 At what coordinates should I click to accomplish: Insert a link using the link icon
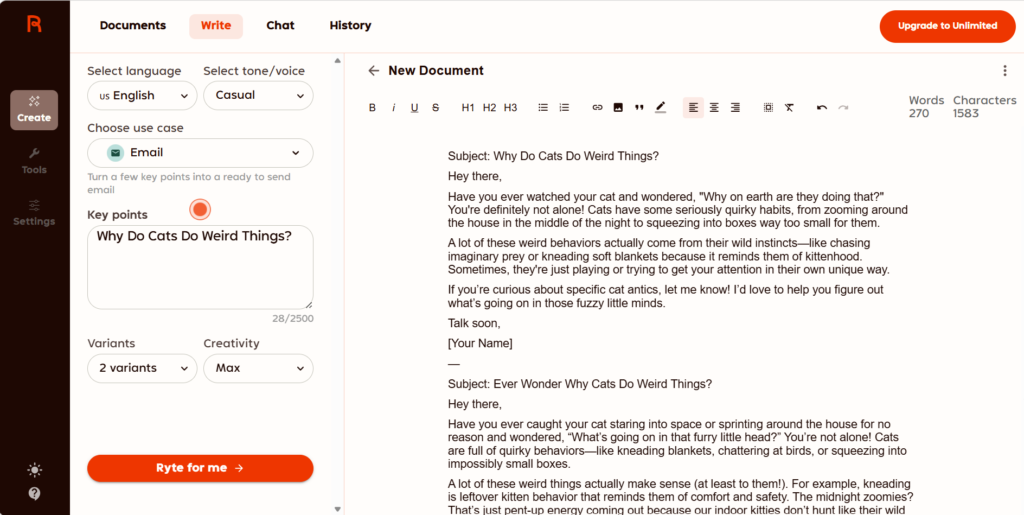597,108
